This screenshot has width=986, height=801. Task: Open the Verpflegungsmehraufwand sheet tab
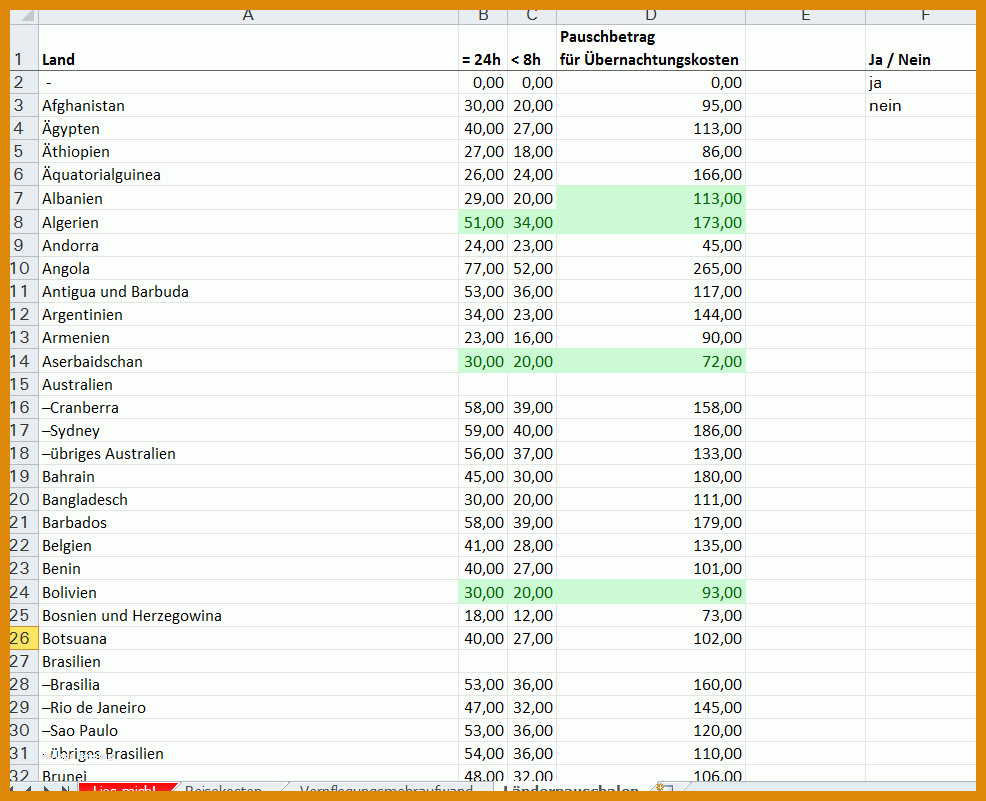385,788
